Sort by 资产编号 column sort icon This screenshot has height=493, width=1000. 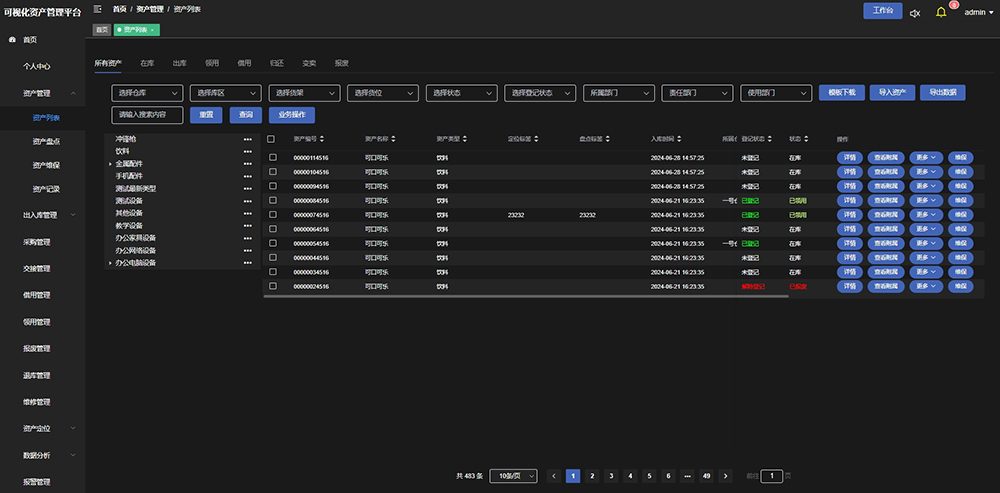323,139
